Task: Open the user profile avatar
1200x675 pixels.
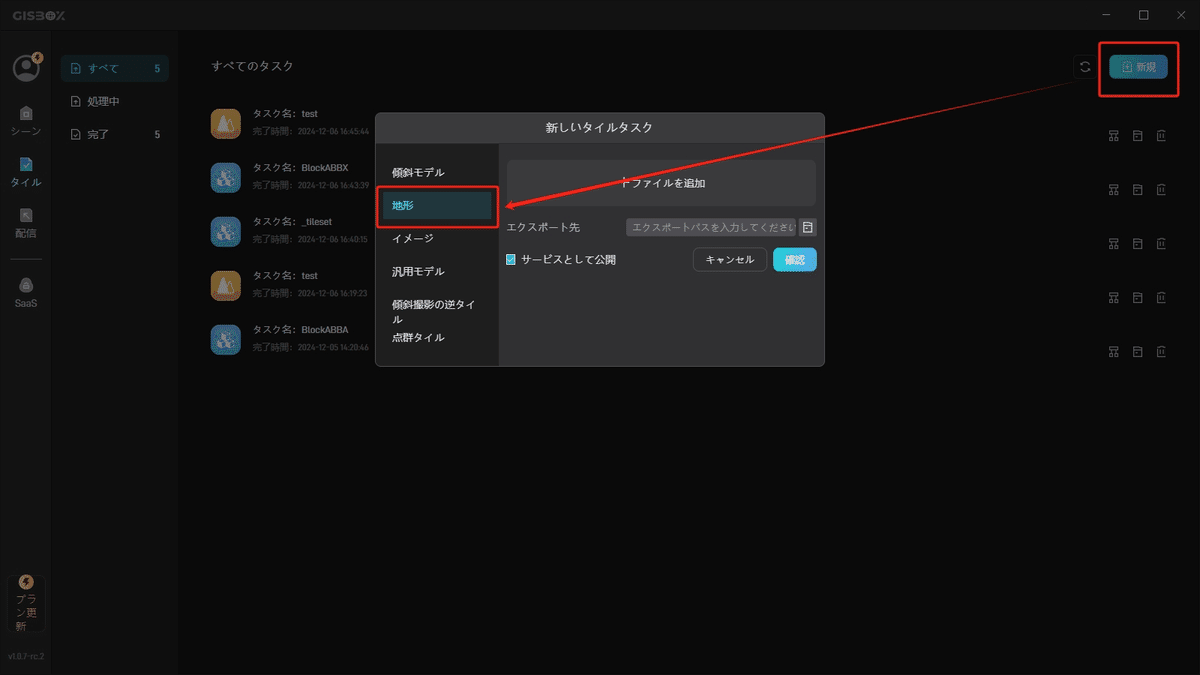Action: [26, 67]
